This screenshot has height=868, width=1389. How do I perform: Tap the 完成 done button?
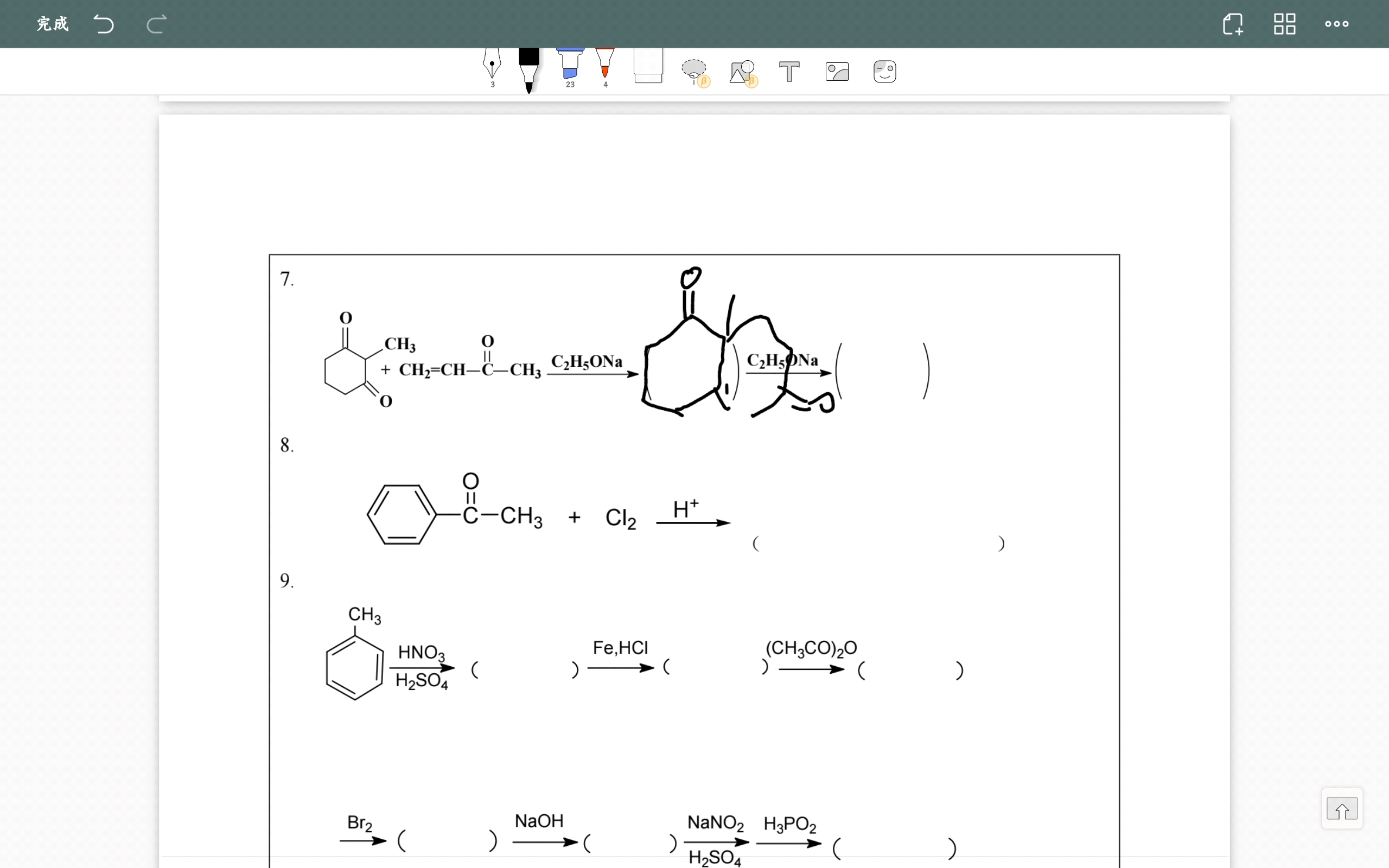(x=52, y=24)
